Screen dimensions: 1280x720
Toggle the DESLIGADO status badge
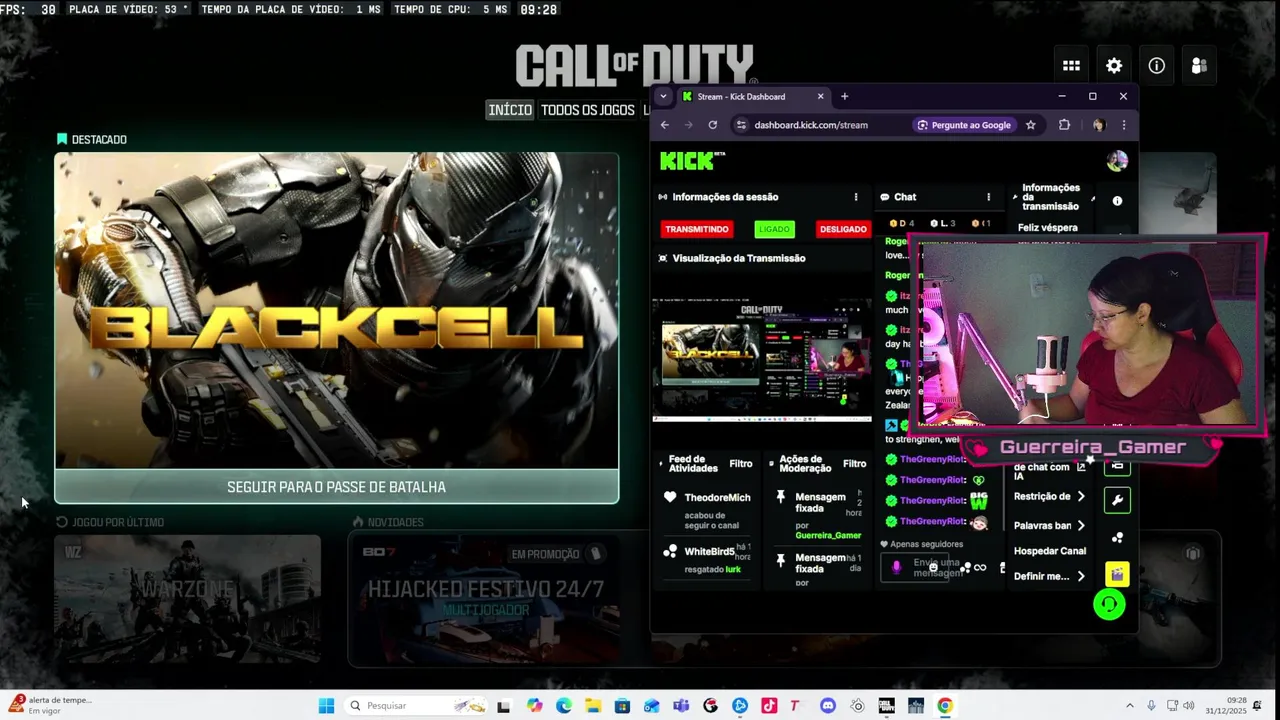843,229
